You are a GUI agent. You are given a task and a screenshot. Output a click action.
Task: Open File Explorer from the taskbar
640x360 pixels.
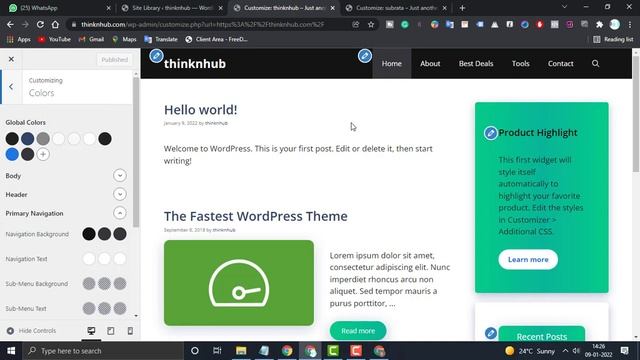tap(241, 351)
